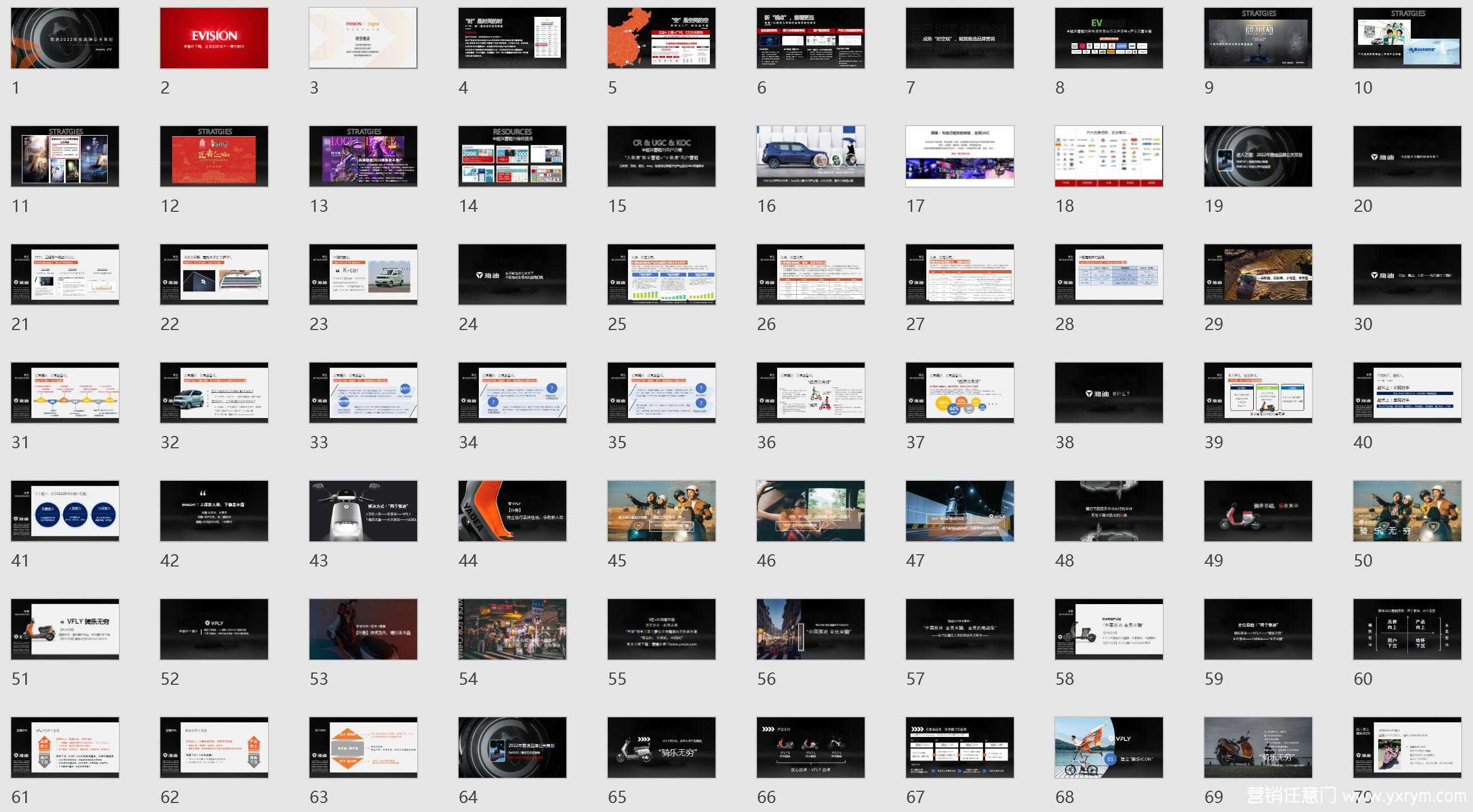Choose slide 6 thumbnail
The height and width of the screenshot is (812, 1473).
pyautogui.click(x=811, y=38)
